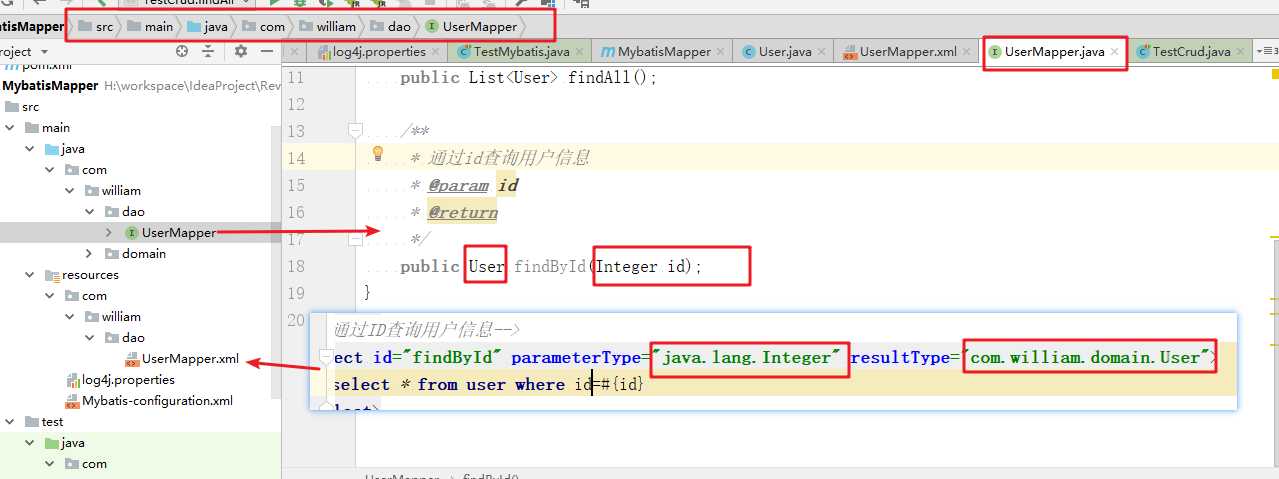1279x479 pixels.
Task: Close the log4j.properties editor tab
Action: (437, 52)
